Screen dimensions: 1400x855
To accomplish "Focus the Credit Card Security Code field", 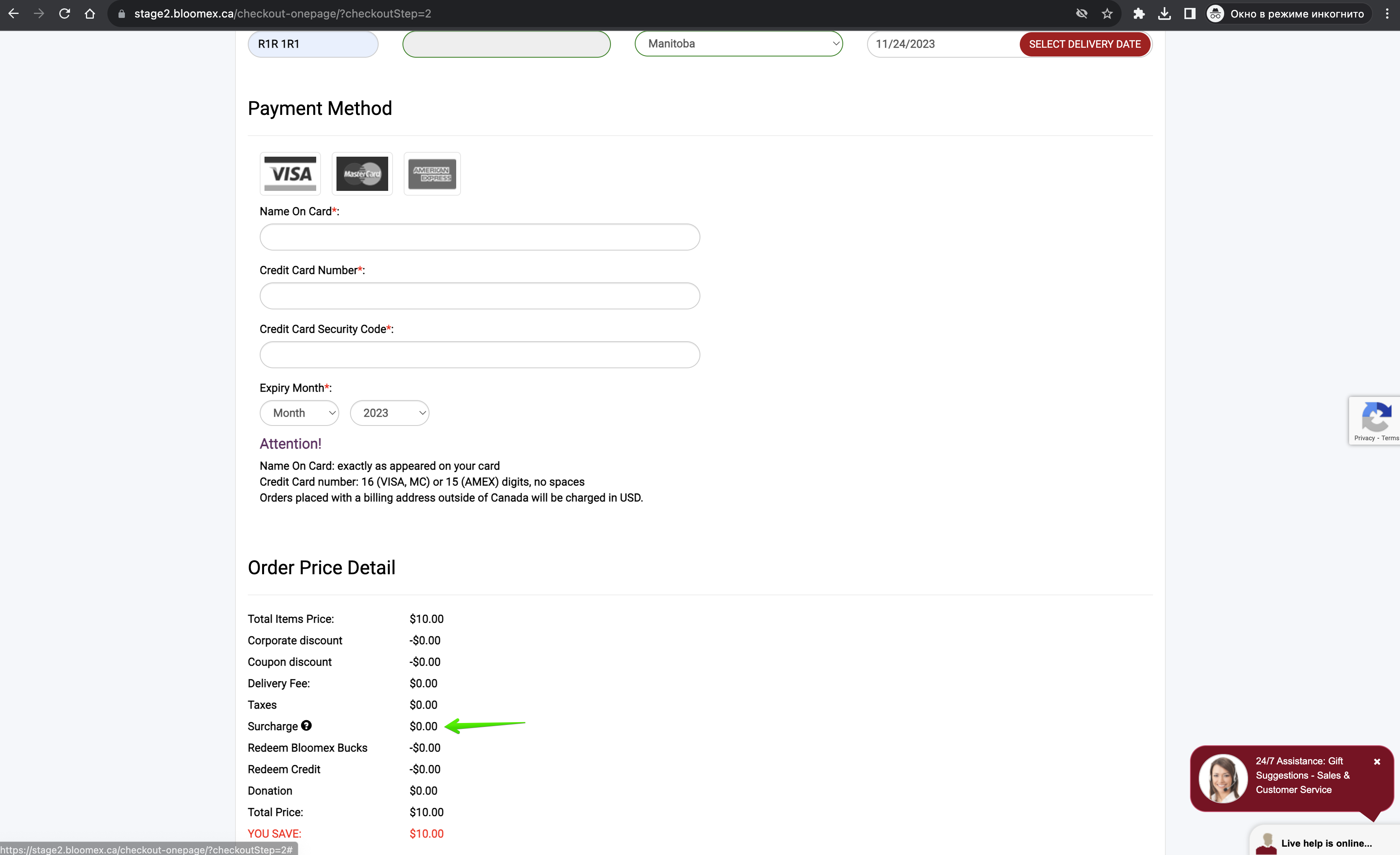I will pos(480,355).
